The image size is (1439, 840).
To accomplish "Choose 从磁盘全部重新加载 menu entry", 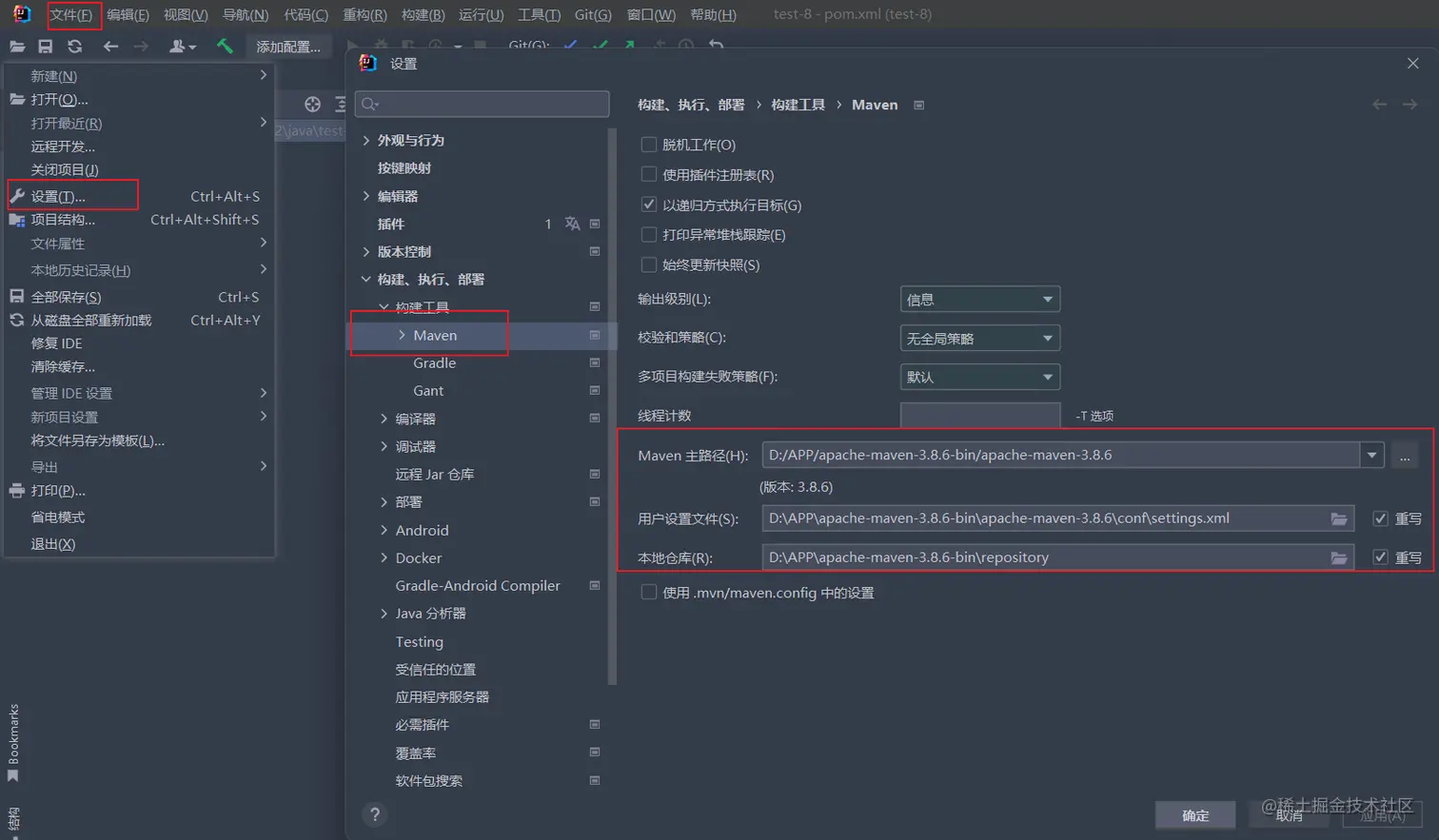I will [141, 321].
